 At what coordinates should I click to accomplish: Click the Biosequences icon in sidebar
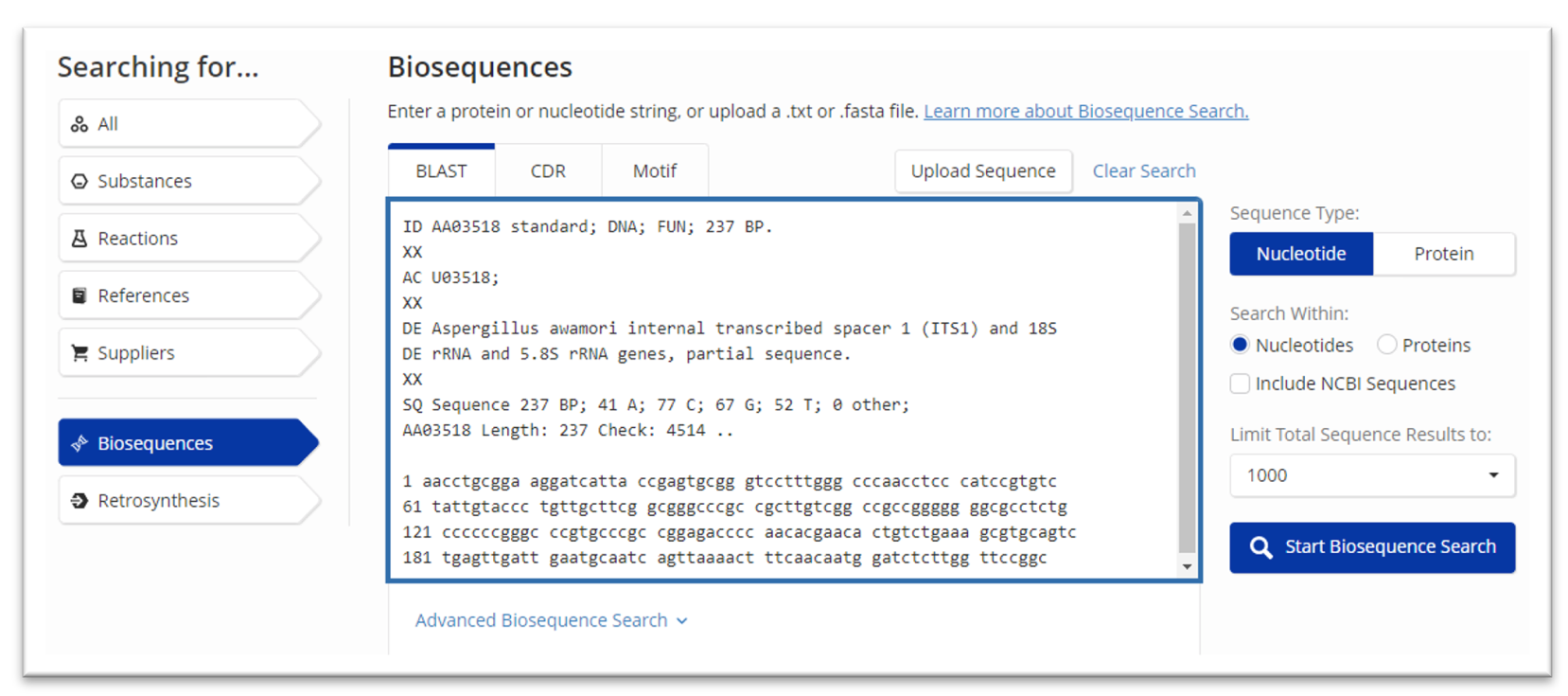click(x=79, y=443)
